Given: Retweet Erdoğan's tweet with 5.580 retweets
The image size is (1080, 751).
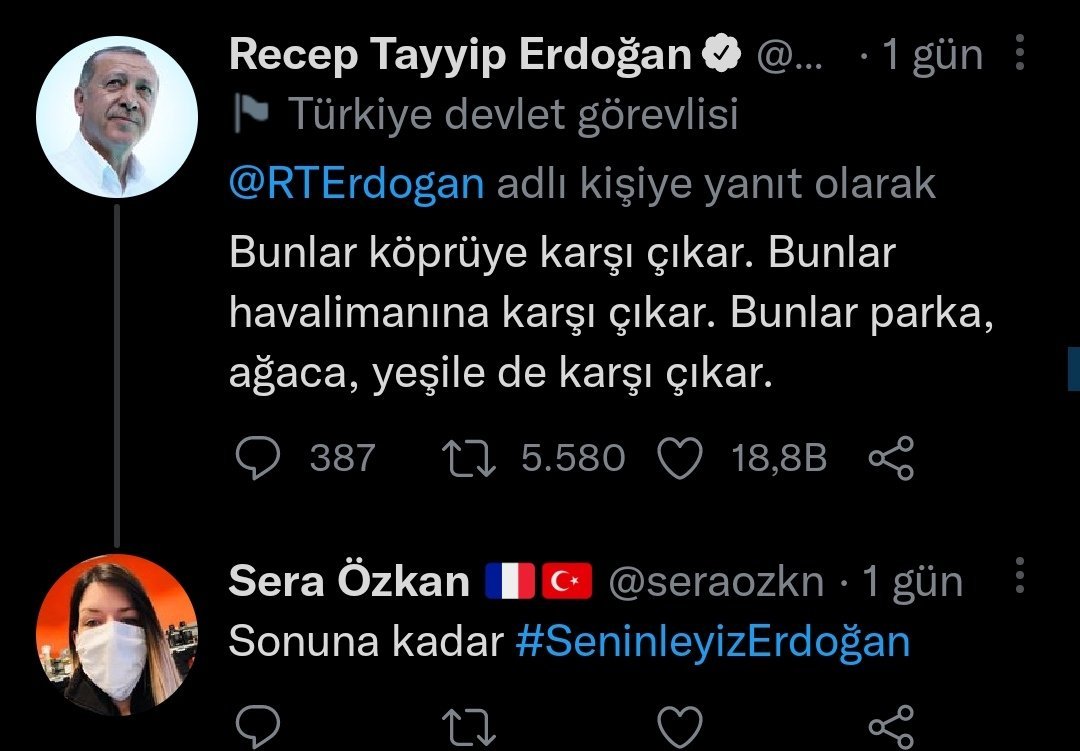Looking at the screenshot, I should (x=469, y=458).
